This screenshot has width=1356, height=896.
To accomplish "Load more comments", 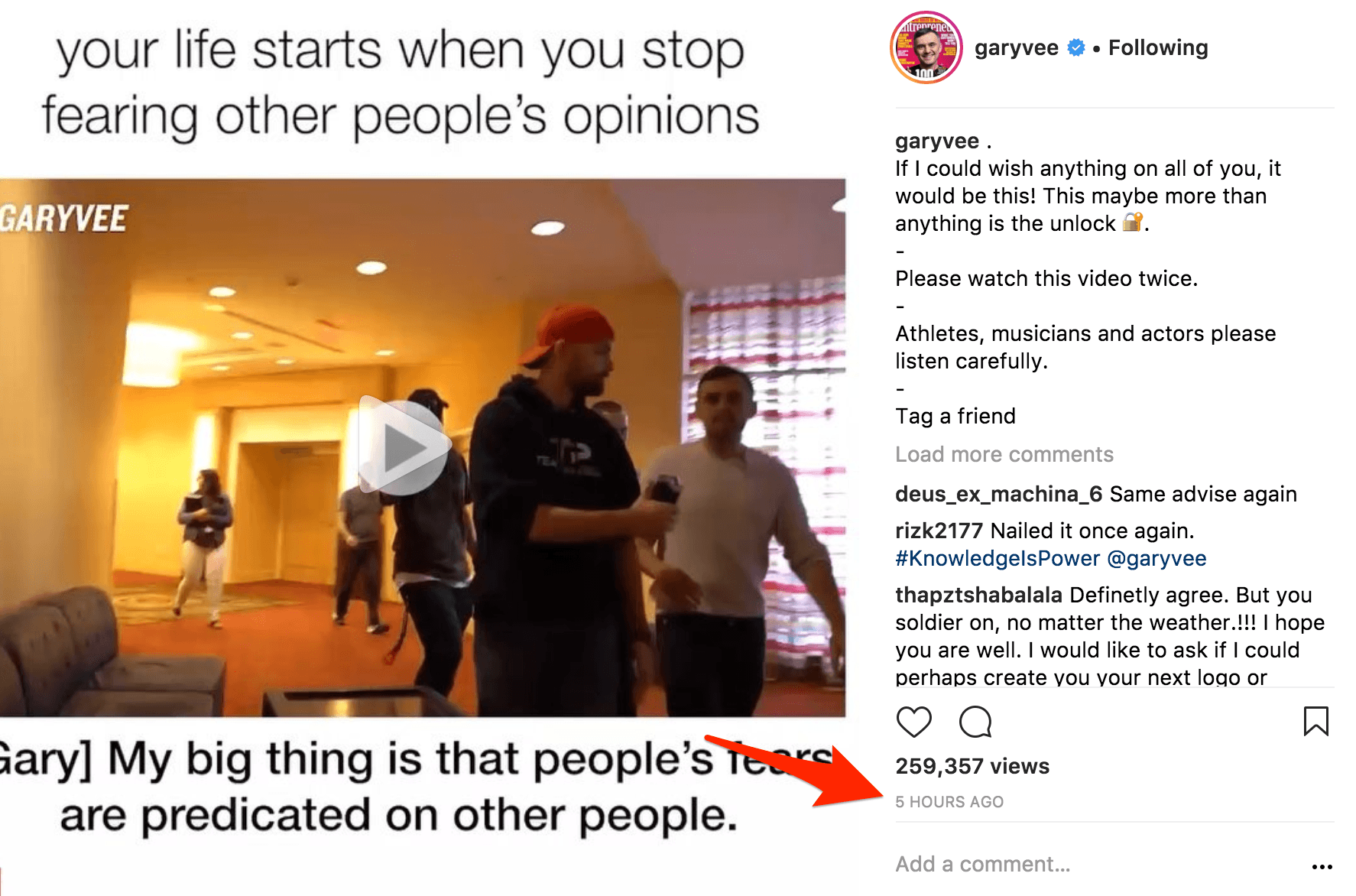I will click(1004, 454).
